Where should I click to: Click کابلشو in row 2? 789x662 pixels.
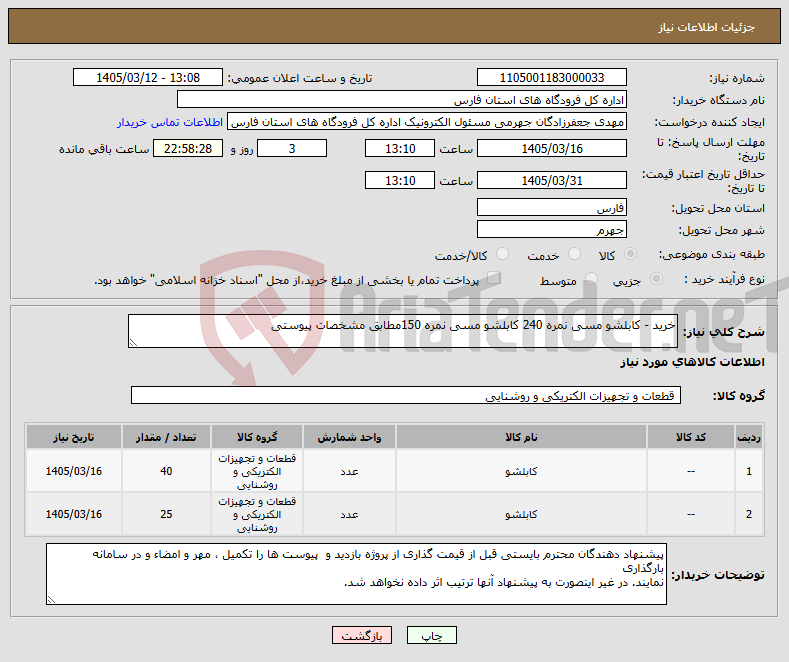point(521,514)
